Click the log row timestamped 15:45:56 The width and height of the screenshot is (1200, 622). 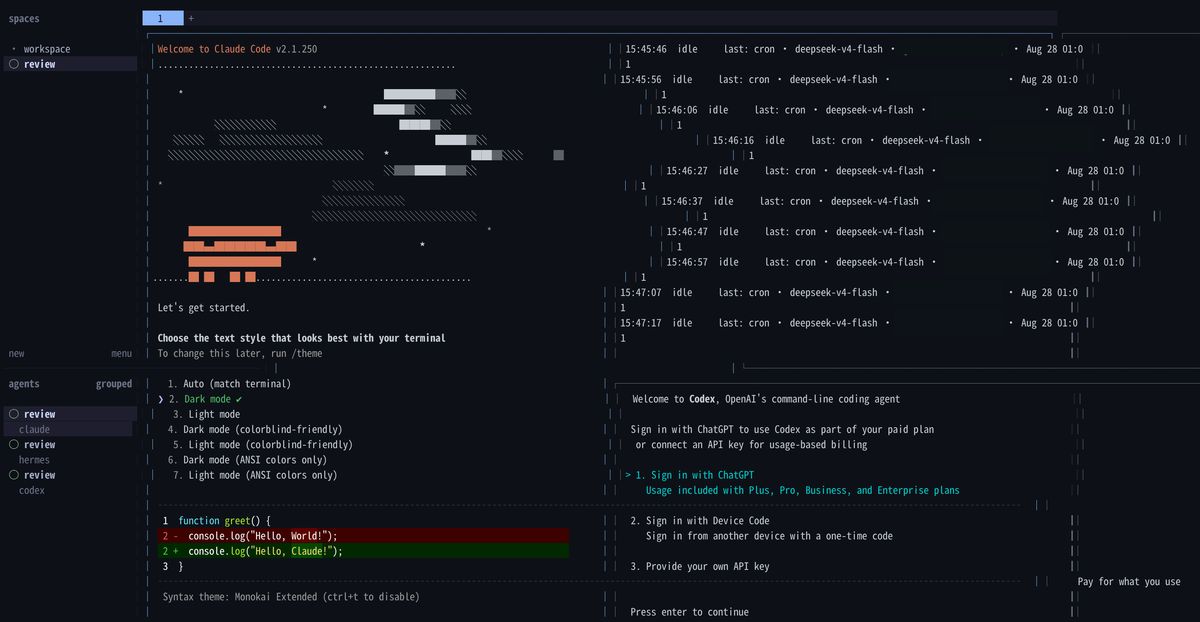[x=849, y=79]
